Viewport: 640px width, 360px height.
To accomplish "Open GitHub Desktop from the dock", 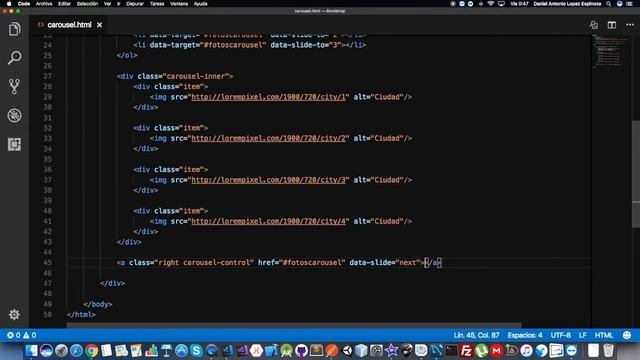I will 301,351.
